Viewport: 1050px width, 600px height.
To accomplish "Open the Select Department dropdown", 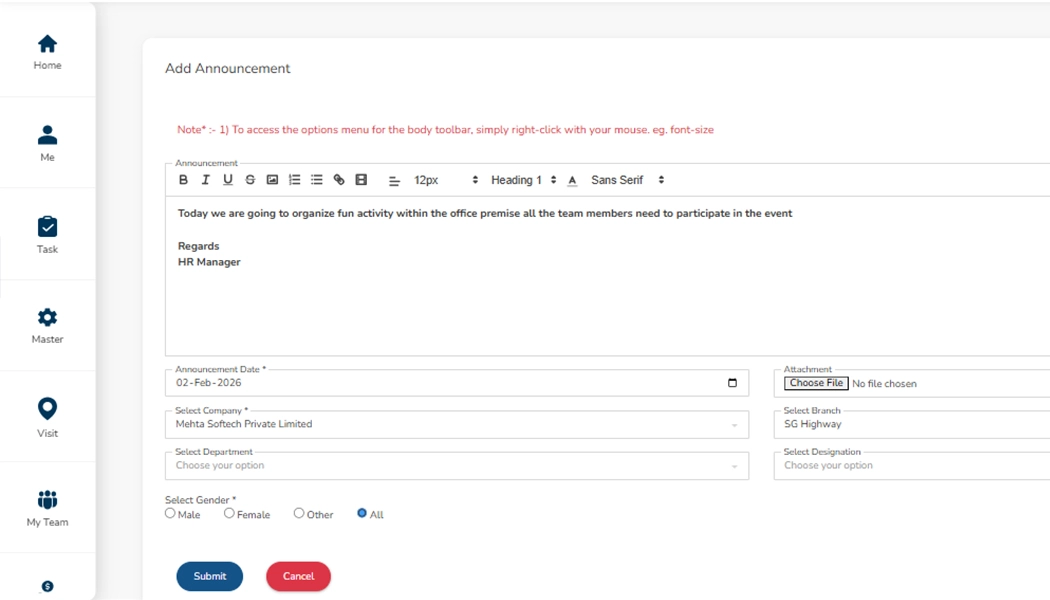I will 456,465.
